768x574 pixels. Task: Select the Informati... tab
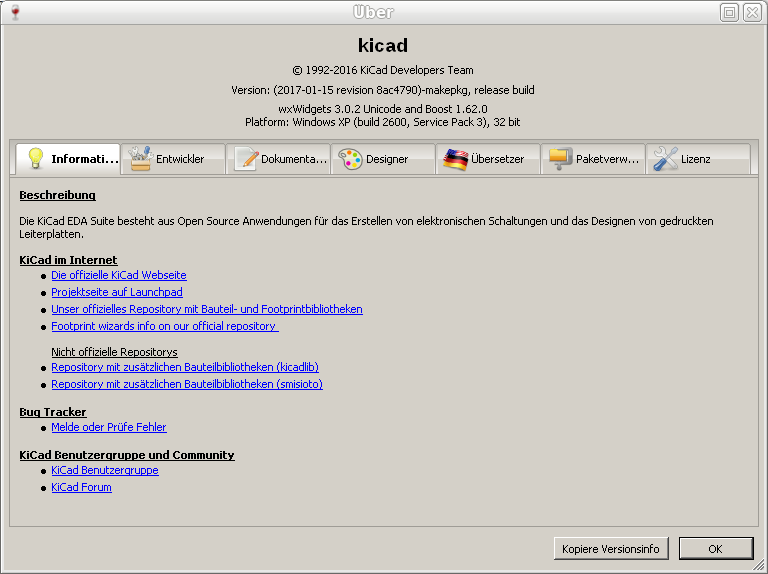[68, 159]
